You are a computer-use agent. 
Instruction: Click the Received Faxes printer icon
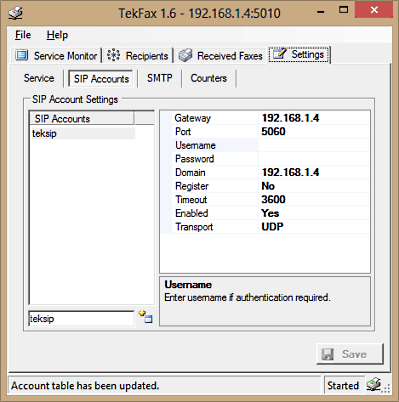185,55
